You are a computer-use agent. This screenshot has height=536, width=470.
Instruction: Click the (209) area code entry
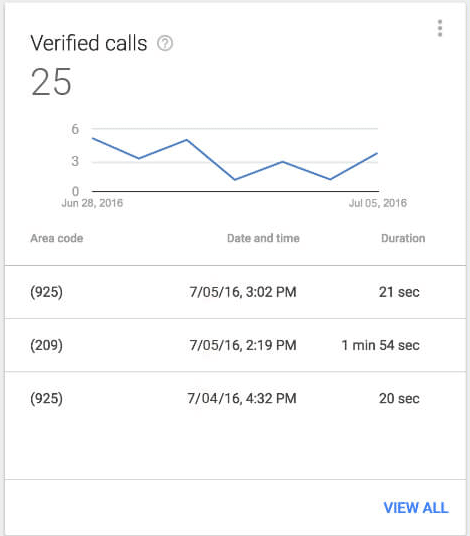tap(46, 345)
